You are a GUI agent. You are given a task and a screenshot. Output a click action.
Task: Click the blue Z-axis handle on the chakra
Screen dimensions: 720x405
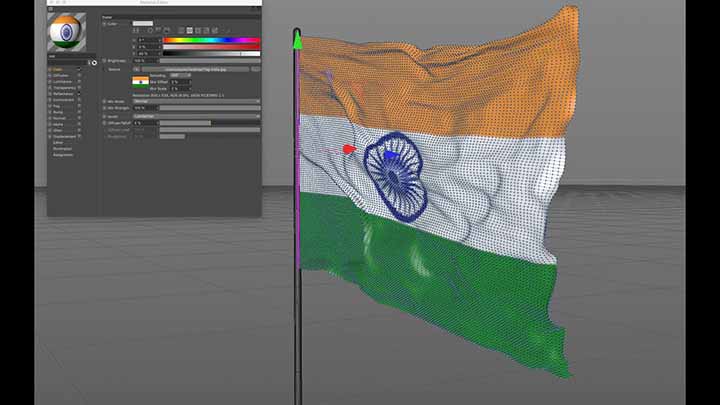(x=391, y=155)
